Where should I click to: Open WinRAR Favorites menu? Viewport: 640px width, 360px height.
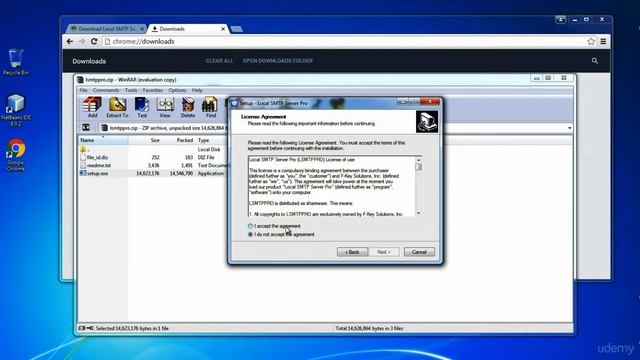(153, 90)
